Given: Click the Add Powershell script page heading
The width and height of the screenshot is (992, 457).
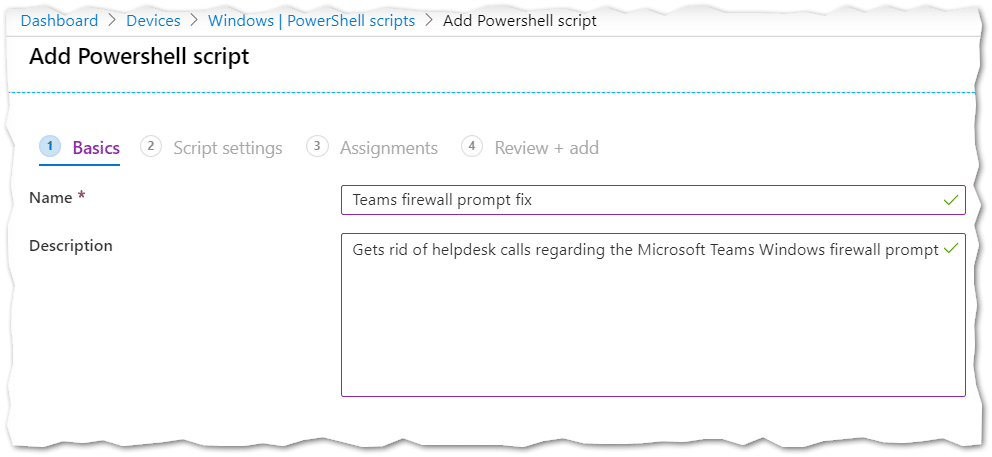Looking at the screenshot, I should 139,57.
